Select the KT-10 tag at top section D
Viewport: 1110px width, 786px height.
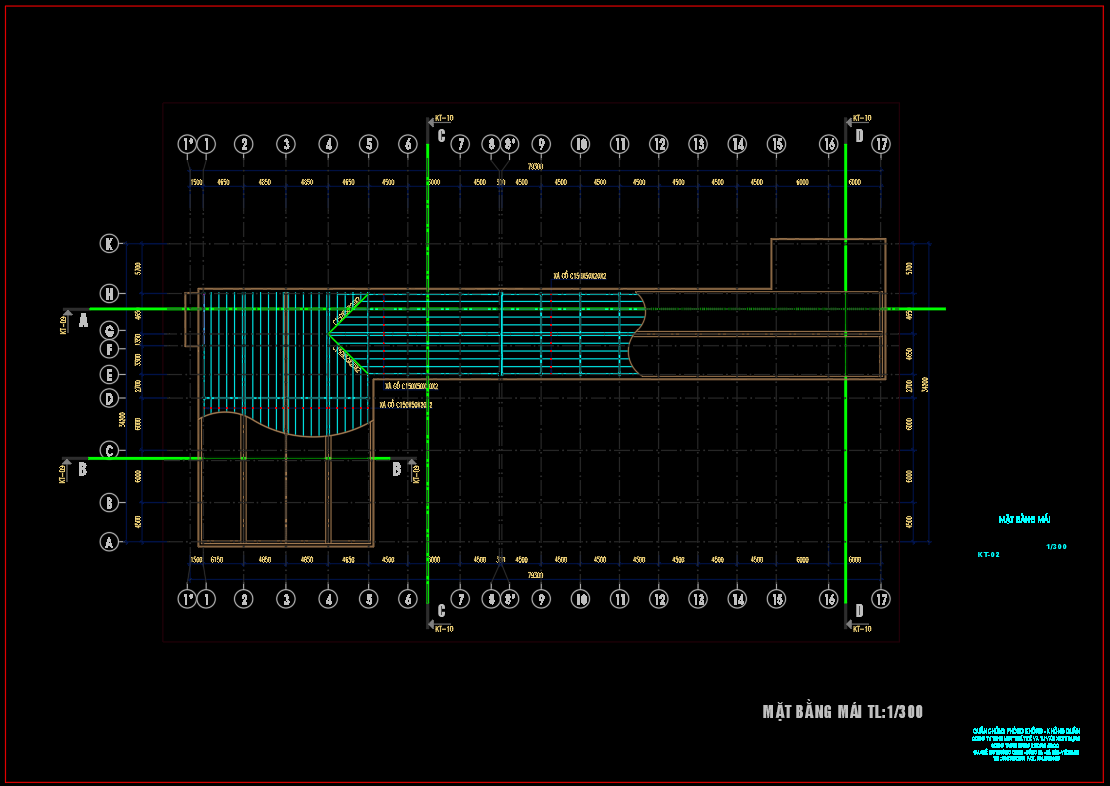861,118
